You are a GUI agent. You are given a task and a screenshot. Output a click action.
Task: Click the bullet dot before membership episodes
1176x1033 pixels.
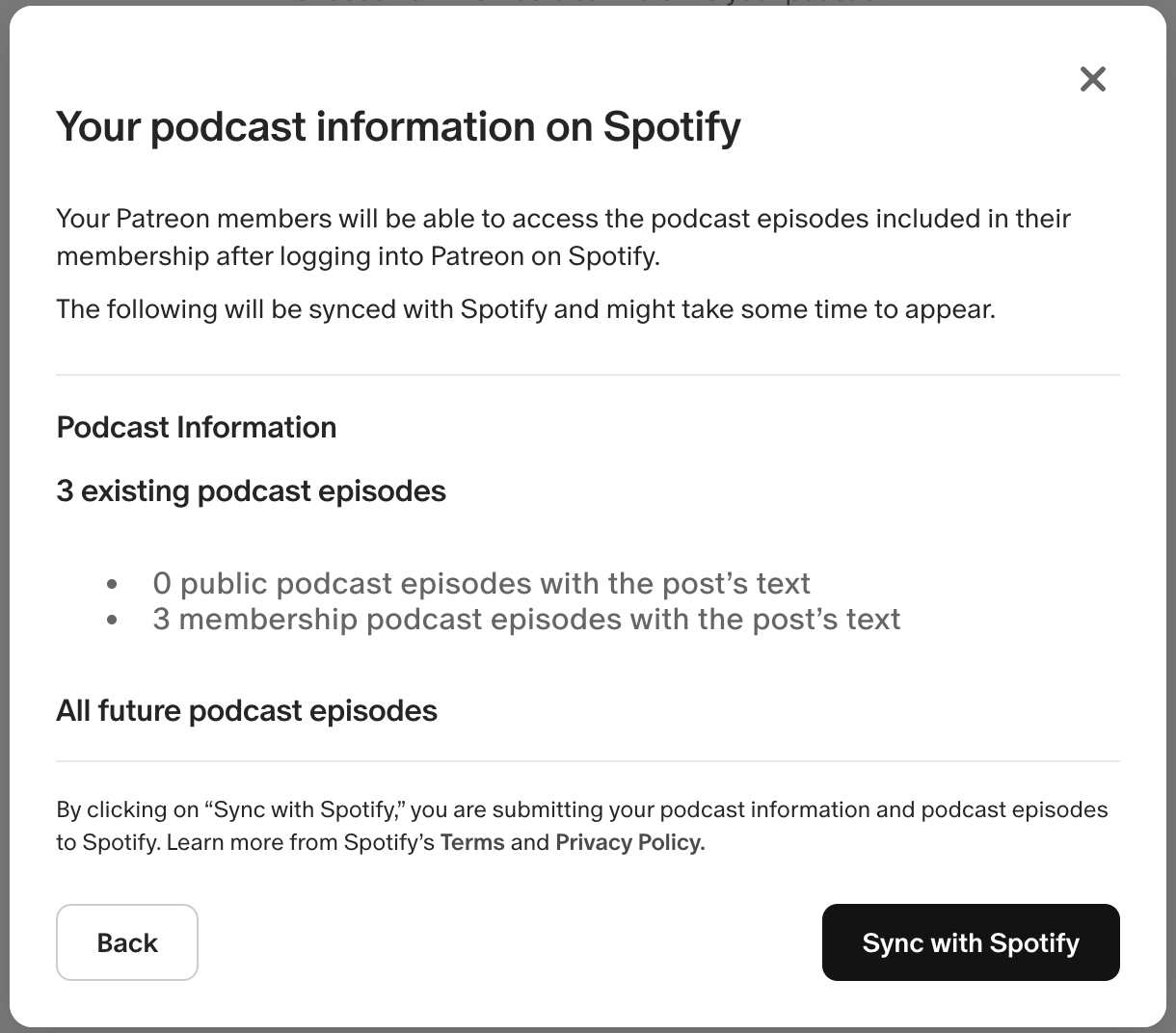tap(113, 620)
